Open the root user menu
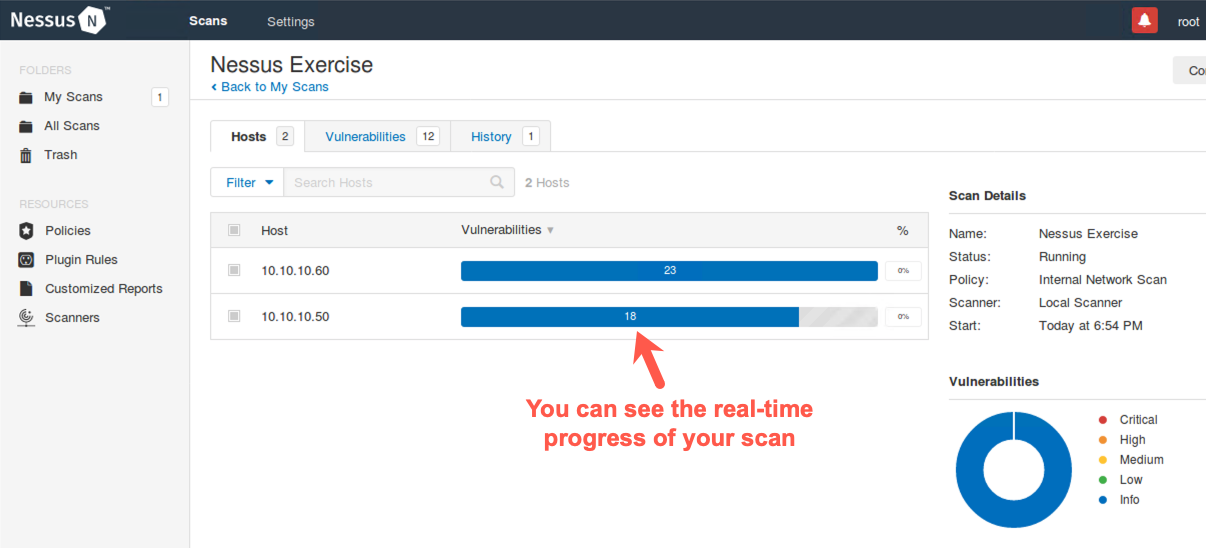 pos(1188,22)
